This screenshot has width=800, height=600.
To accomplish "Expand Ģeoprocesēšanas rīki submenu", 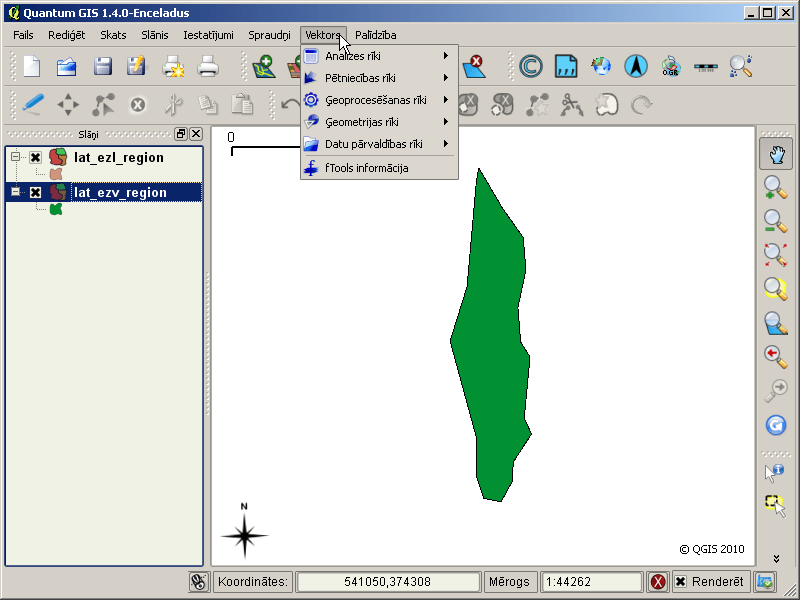I will coord(379,100).
